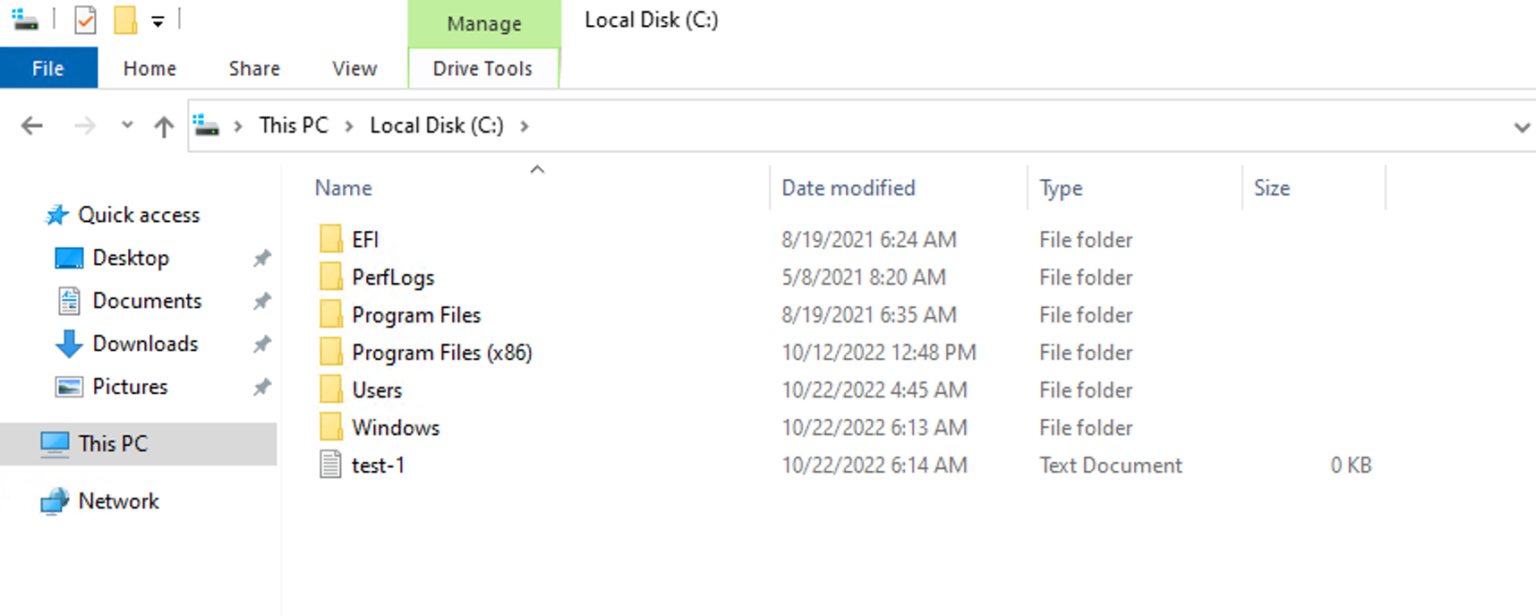The width and height of the screenshot is (1536, 616).
Task: Open the Drive Tools tab
Action: click(x=482, y=68)
